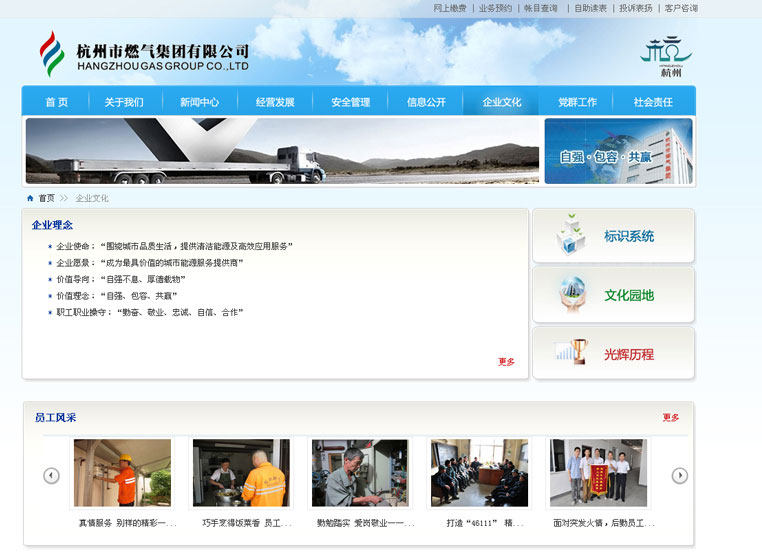Open the 社会责任 navigation item
762x555 pixels.
tap(653, 102)
